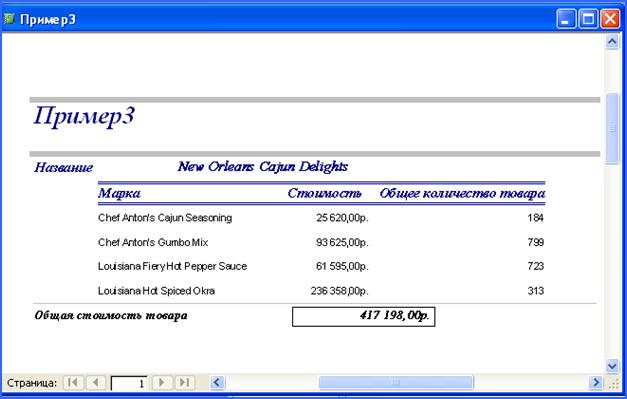This screenshot has width=627, height=399.
Task: Click the cost value 61 595,00р.
Action: pos(342,266)
